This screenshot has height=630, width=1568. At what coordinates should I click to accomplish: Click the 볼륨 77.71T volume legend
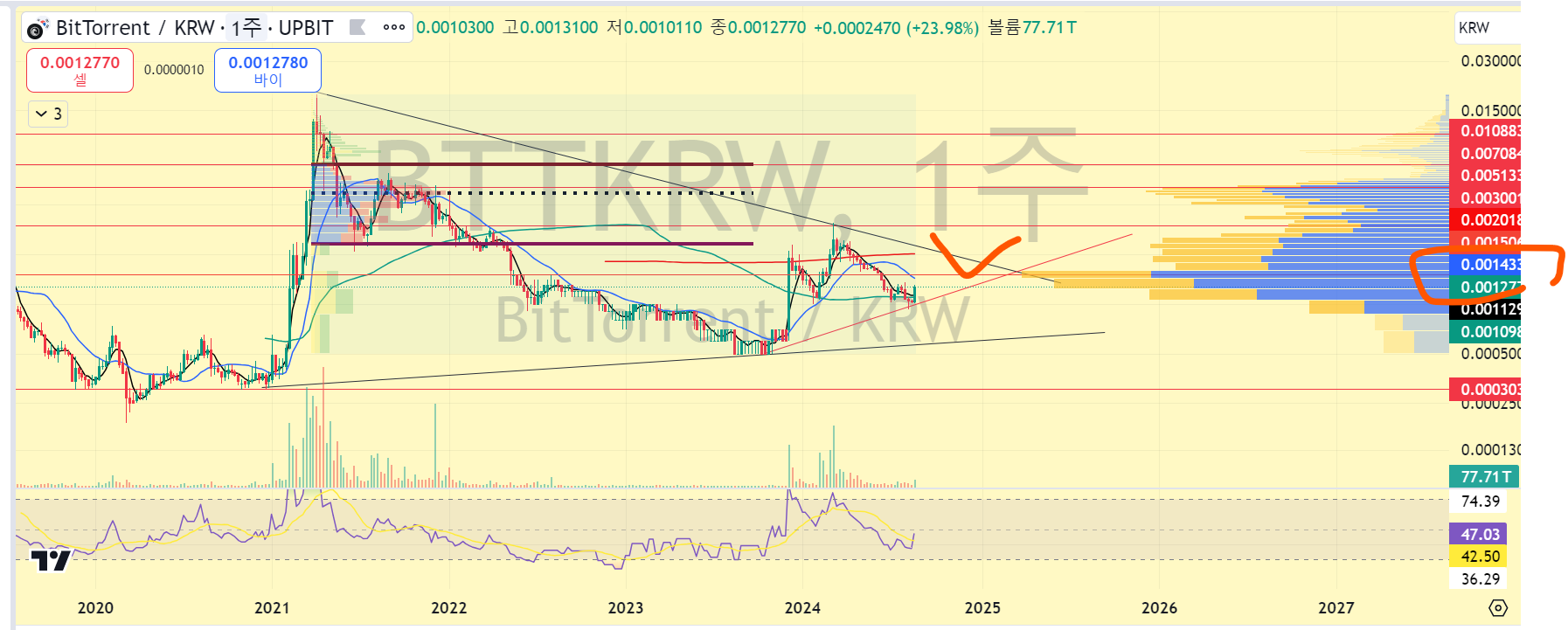(1032, 28)
